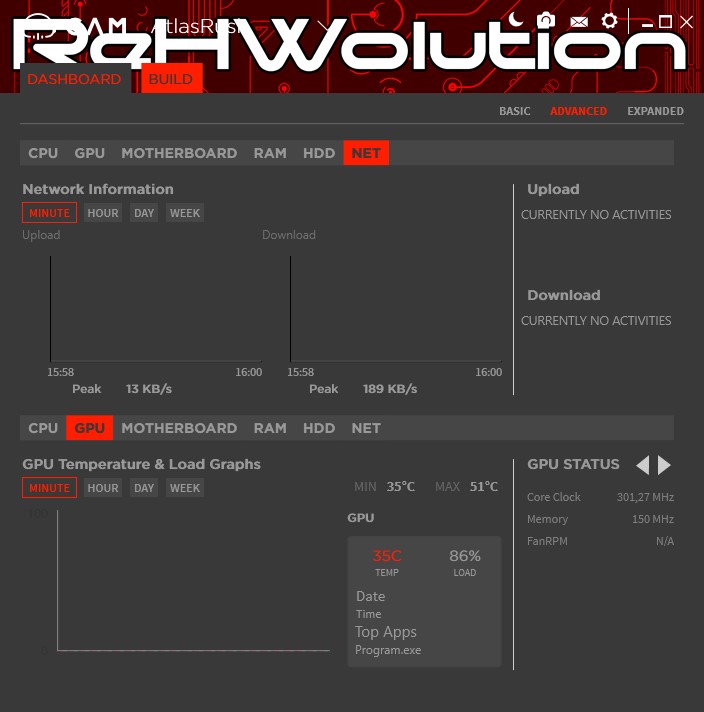
Task: Switch lower panel to Motherboard tab
Action: coord(179,428)
